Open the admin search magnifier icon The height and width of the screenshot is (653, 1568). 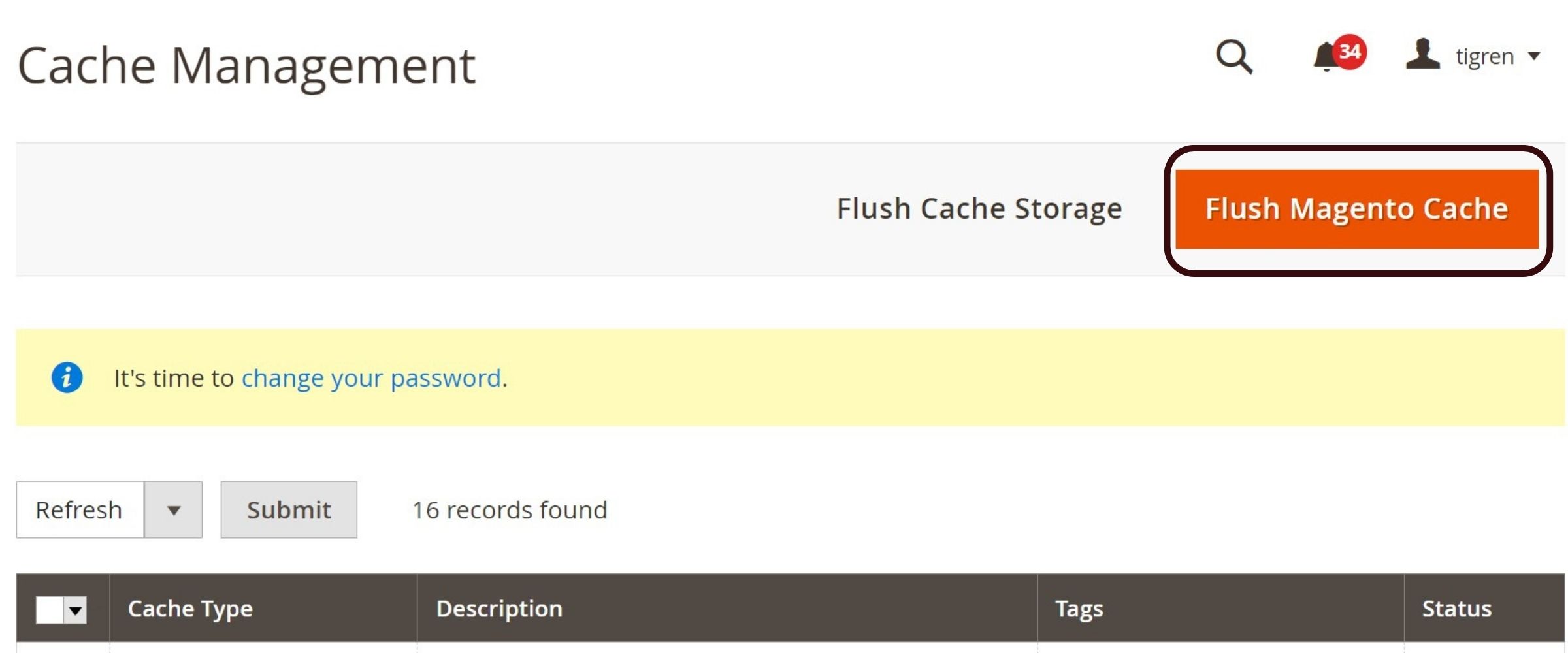point(1233,57)
